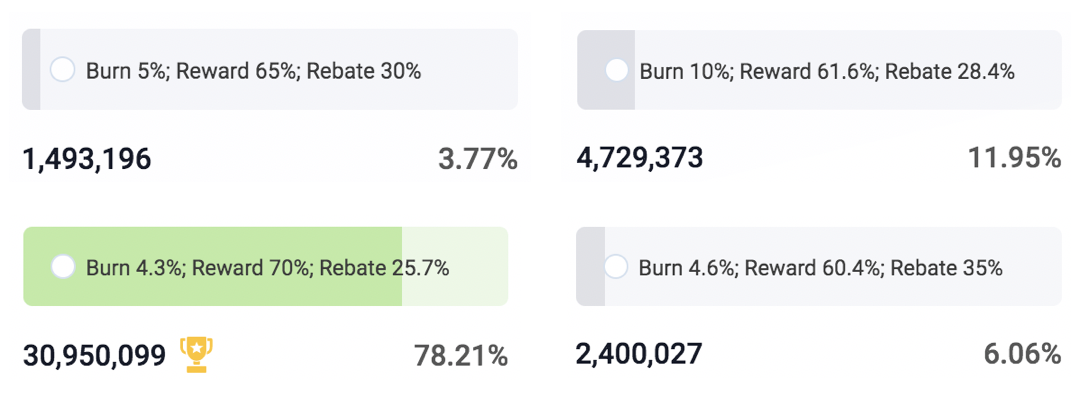
Task: Click the 3.77% result percentage
Action: pos(478,159)
